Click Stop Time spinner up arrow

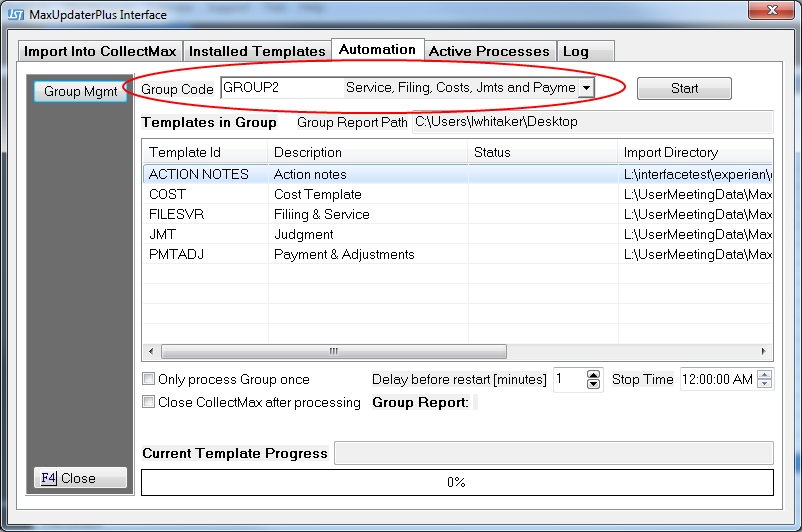[x=765, y=375]
